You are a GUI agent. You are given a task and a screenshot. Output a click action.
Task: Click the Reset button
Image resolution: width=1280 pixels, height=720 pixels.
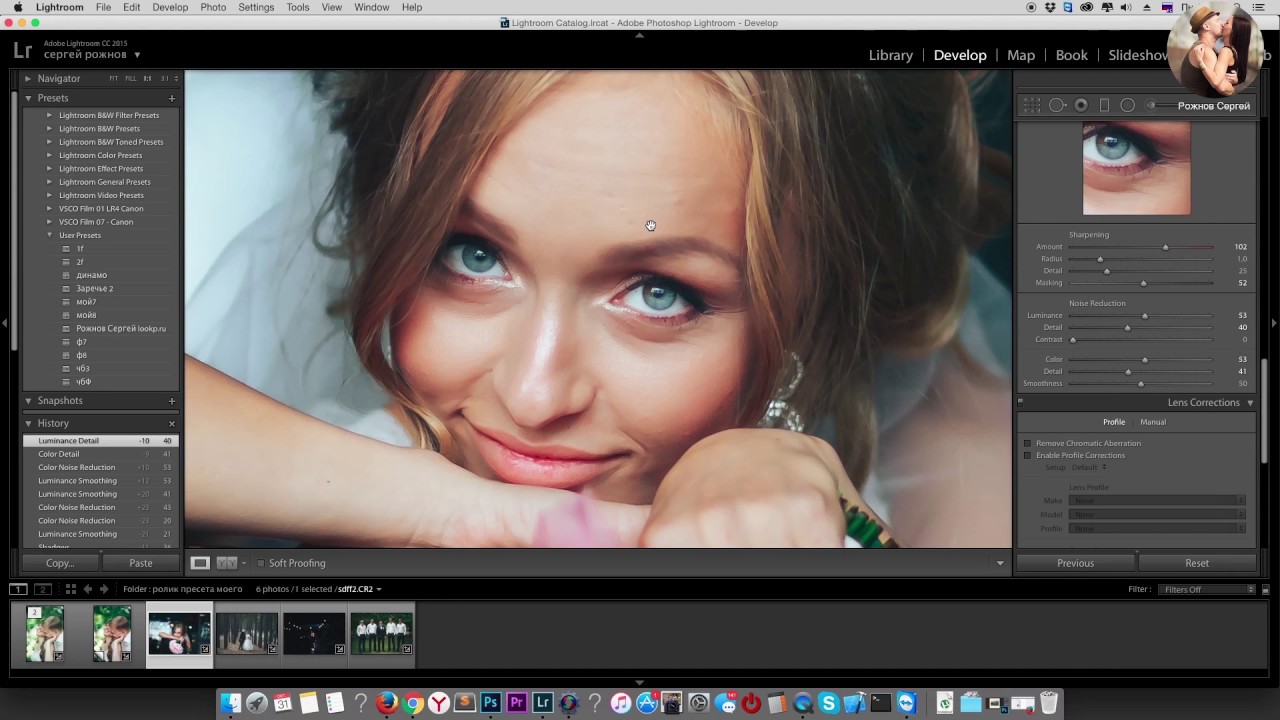click(x=1196, y=563)
